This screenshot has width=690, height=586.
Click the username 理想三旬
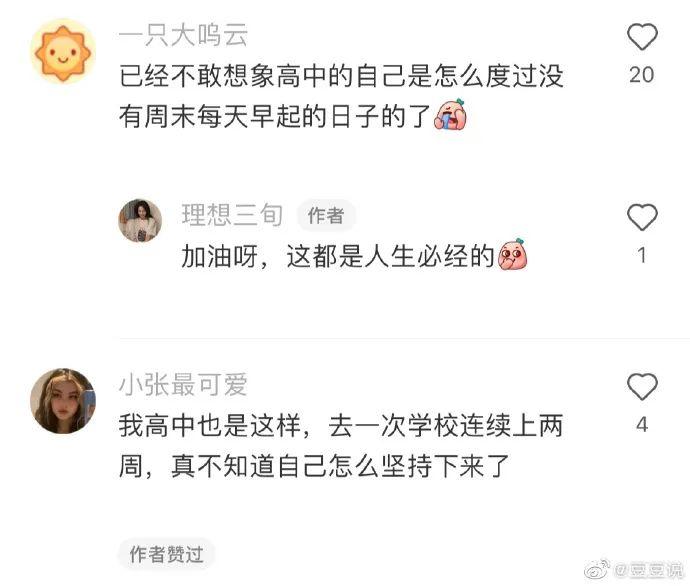pos(232,215)
